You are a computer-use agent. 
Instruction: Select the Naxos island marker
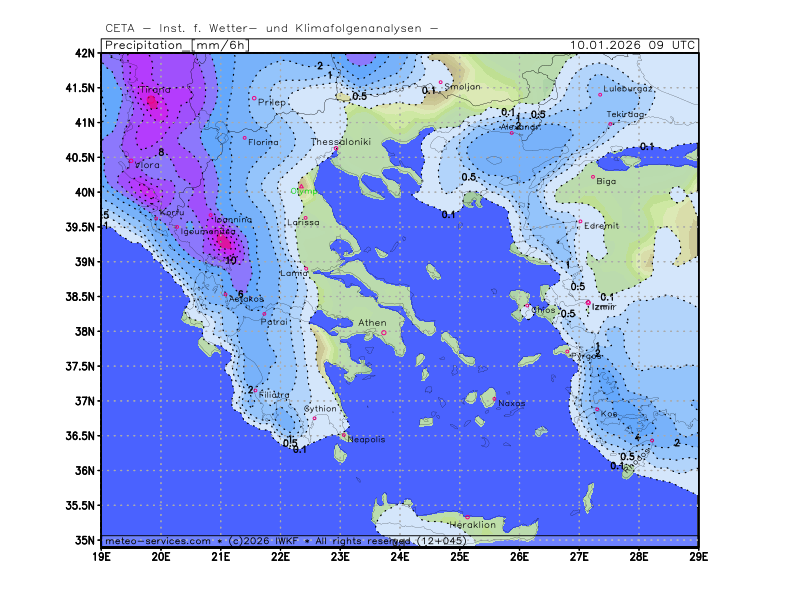(x=494, y=398)
